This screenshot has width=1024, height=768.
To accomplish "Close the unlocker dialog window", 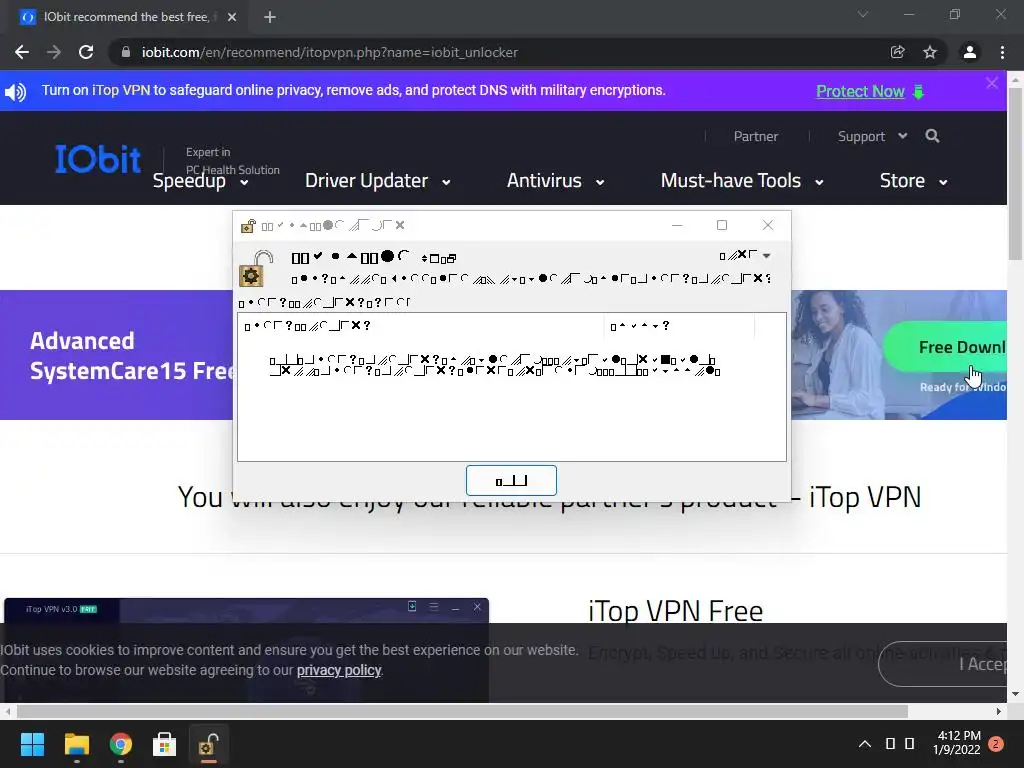I will point(768,225).
